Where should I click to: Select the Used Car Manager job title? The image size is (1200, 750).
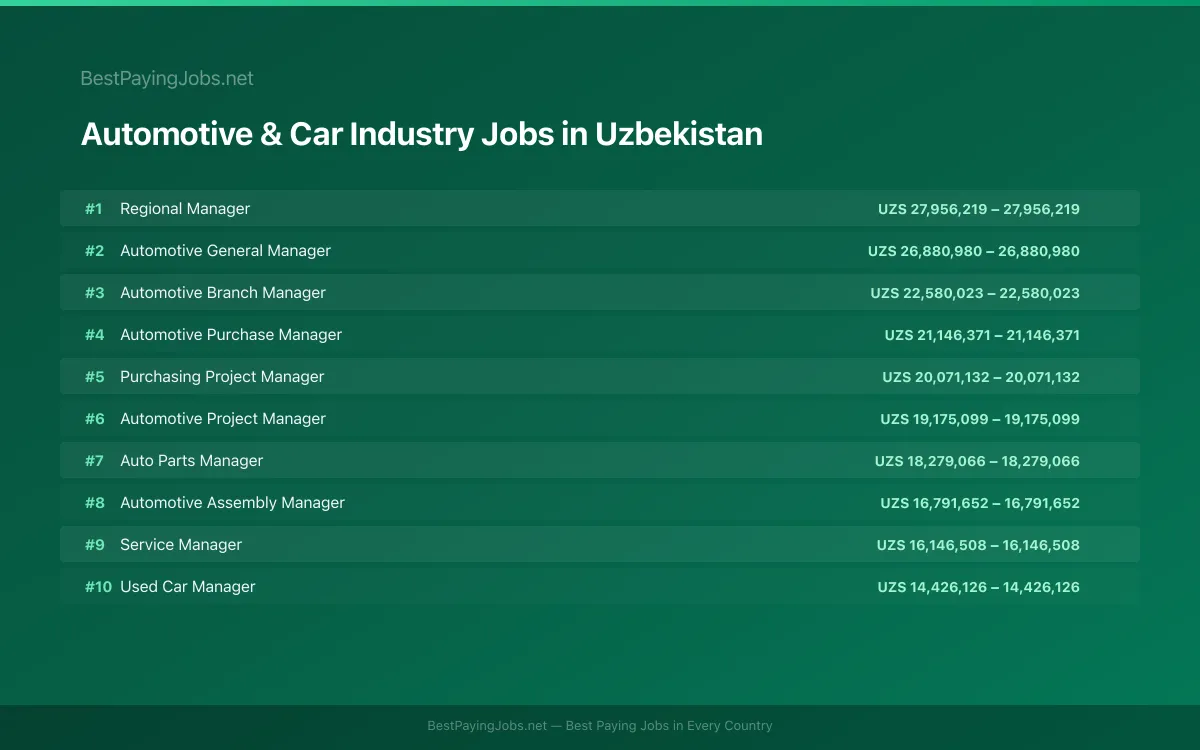pyautogui.click(x=188, y=587)
